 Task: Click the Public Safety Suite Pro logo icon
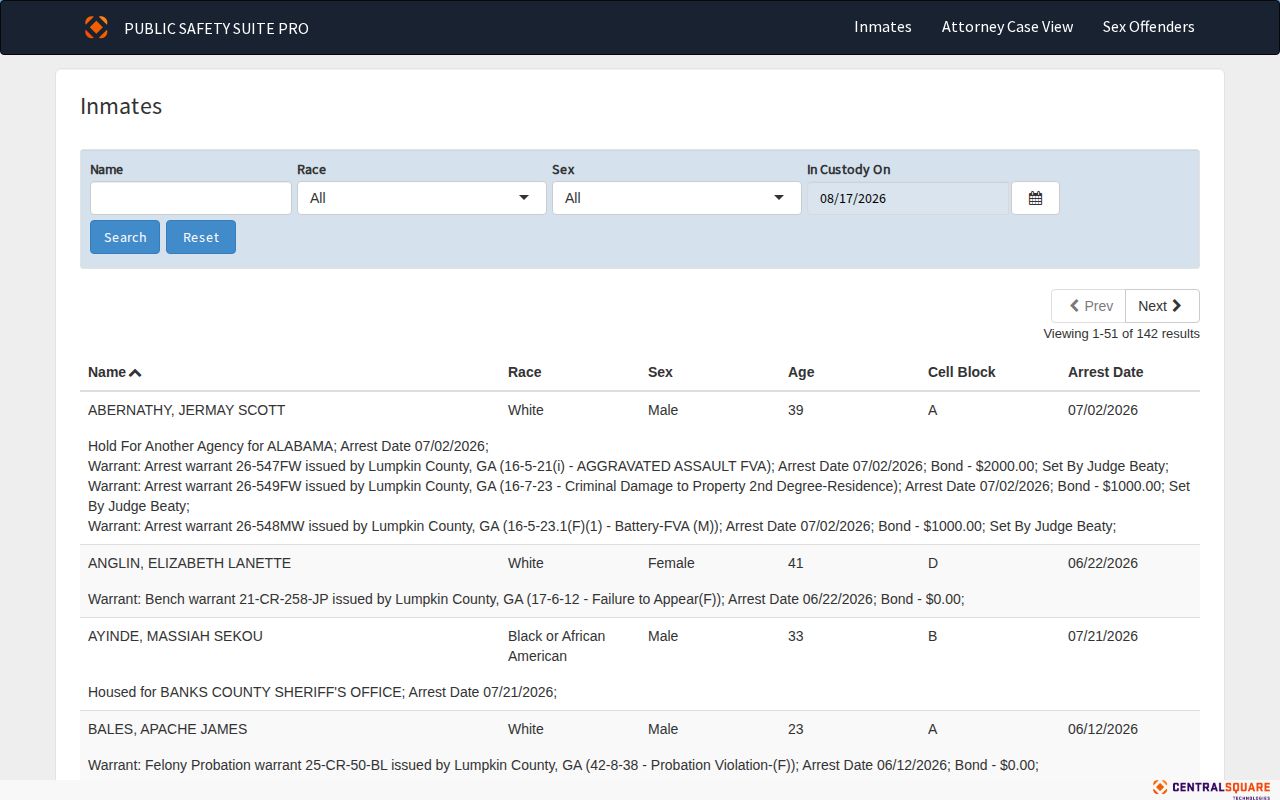tap(96, 27)
